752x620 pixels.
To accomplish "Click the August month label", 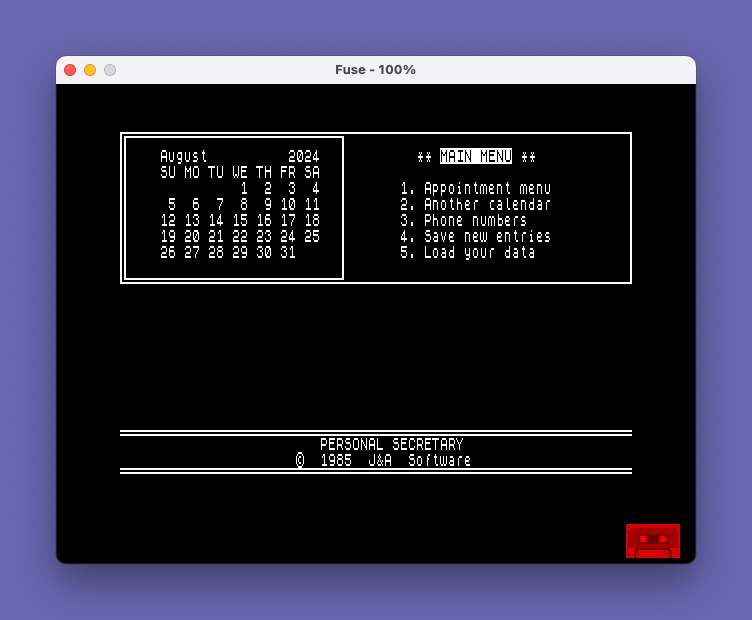I will pyautogui.click(x=184, y=156).
